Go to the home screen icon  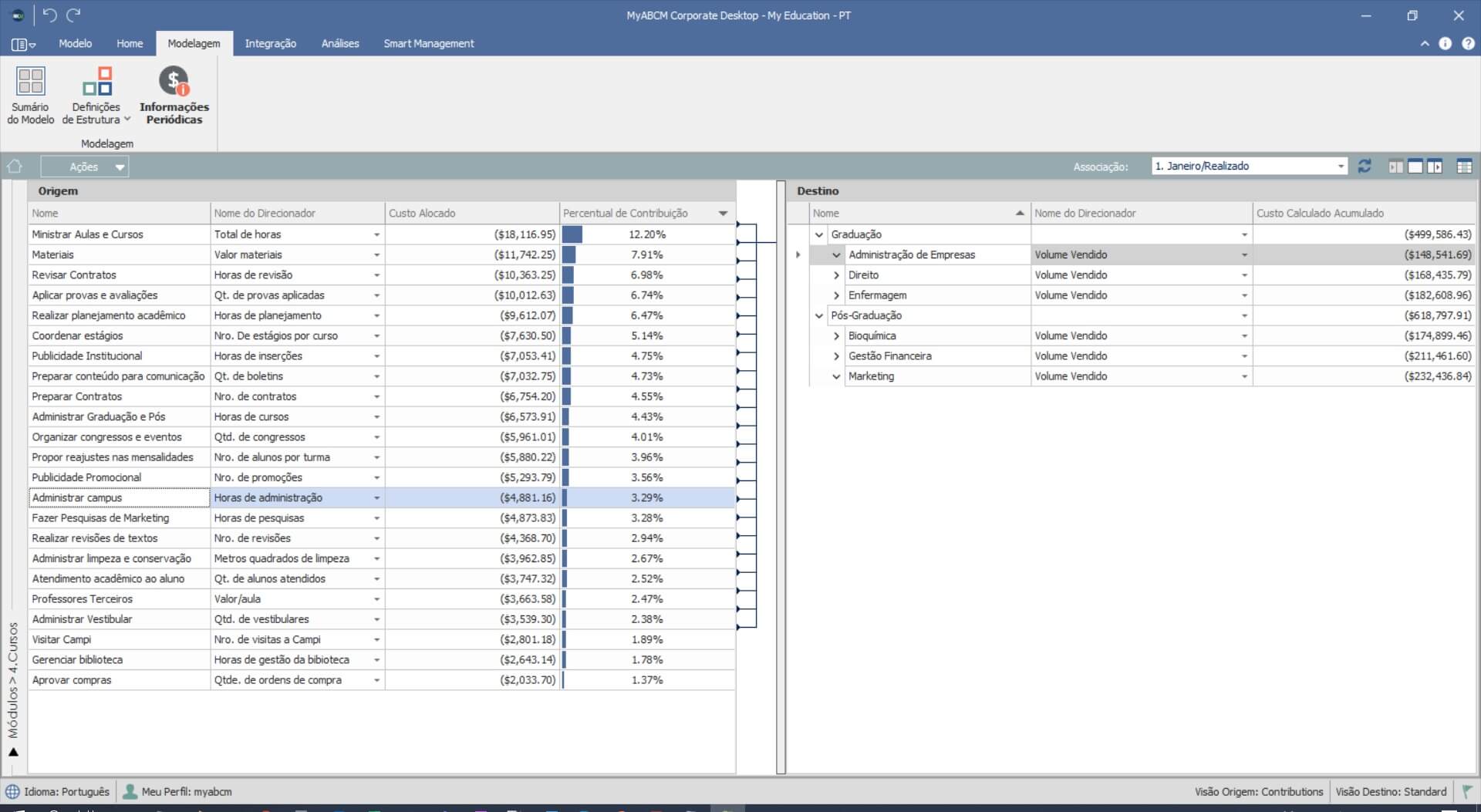[x=15, y=167]
